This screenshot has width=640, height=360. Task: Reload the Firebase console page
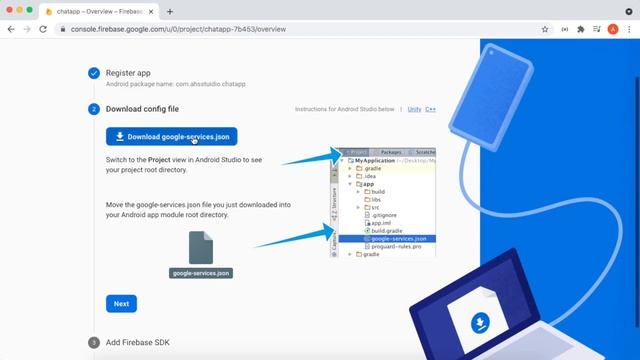point(43,29)
